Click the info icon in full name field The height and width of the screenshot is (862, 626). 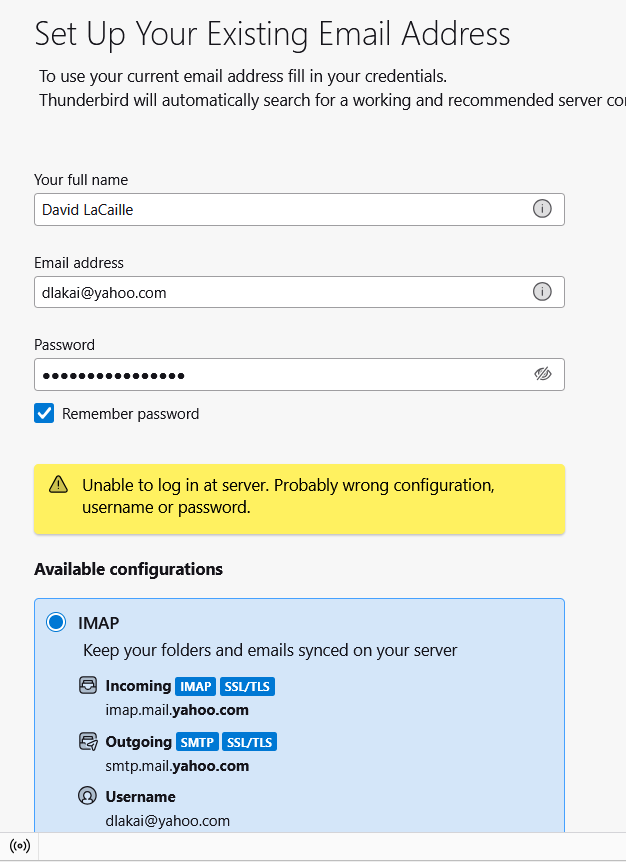(x=542, y=209)
